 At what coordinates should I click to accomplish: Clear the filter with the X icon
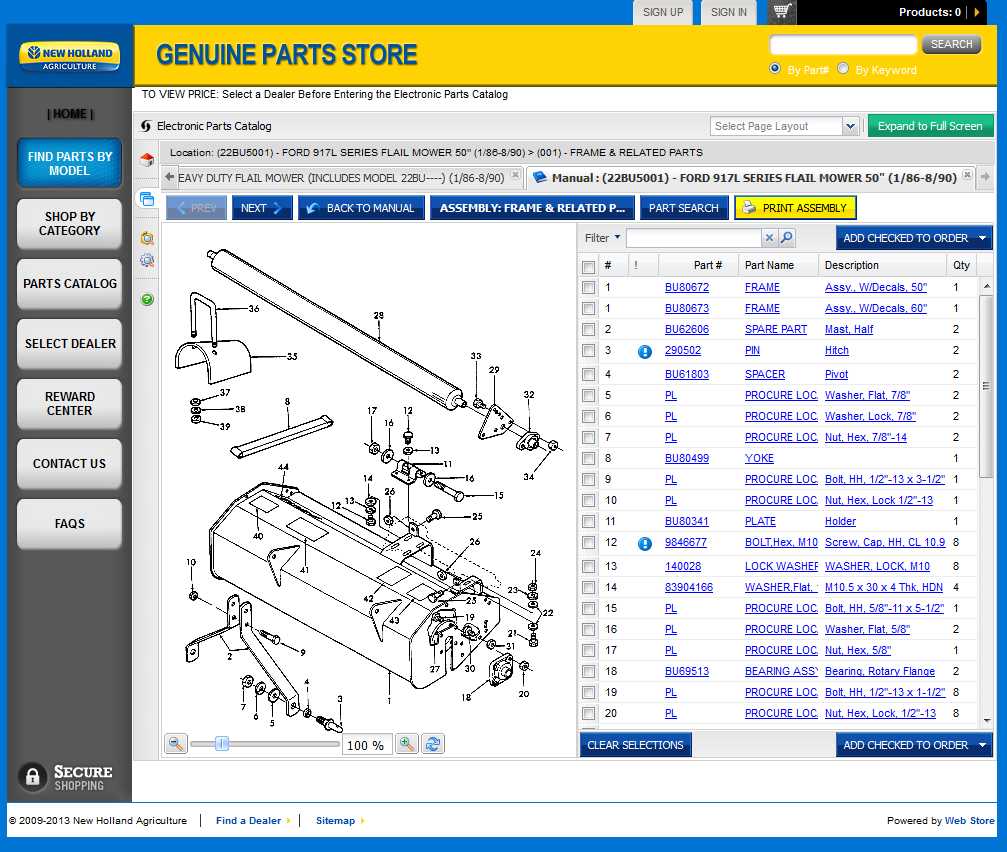pos(769,238)
